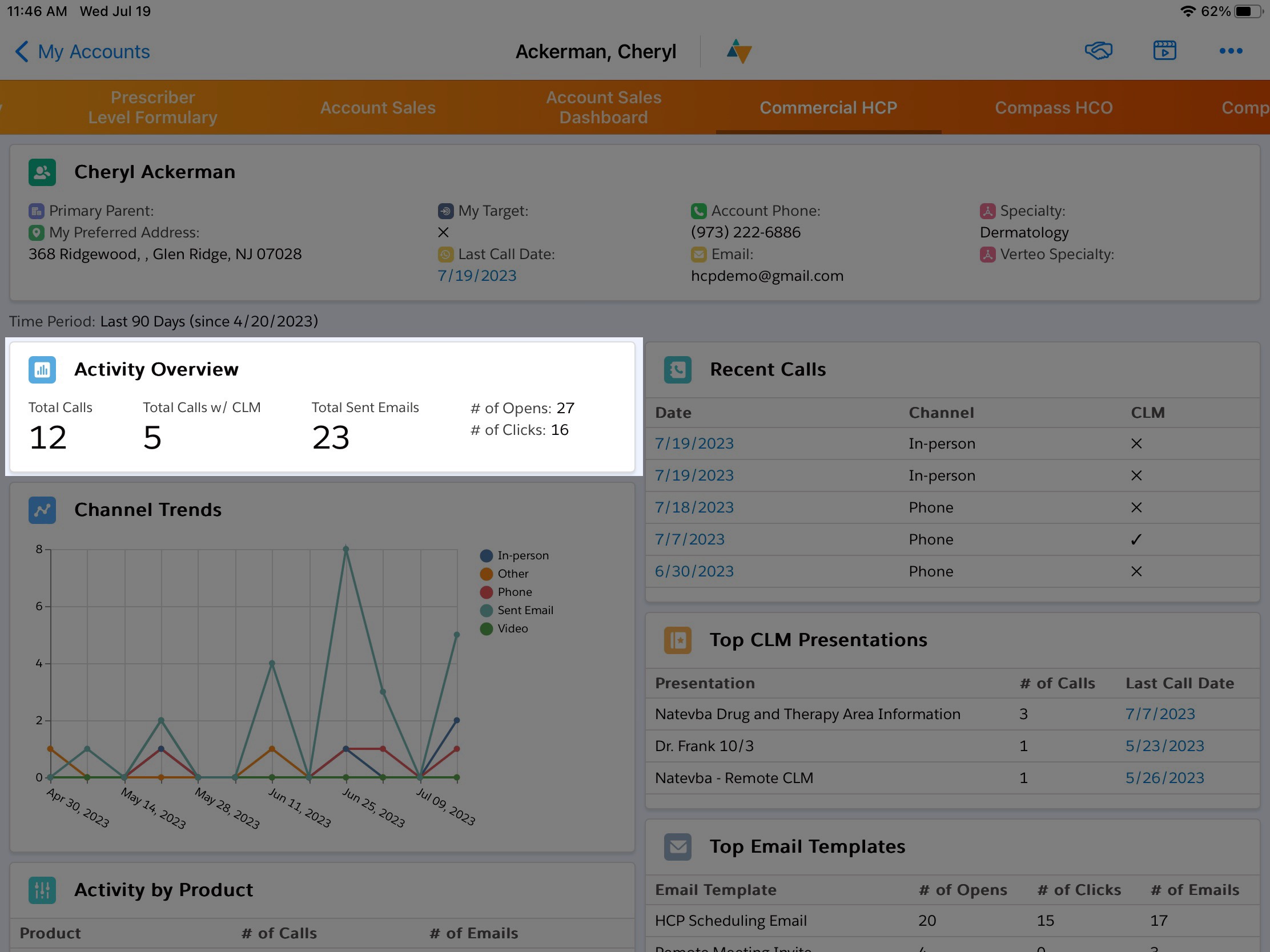Screen dimensions: 1270x952
Task: Open the Last Call Date 7/19/2023 link
Action: pyautogui.click(x=477, y=276)
